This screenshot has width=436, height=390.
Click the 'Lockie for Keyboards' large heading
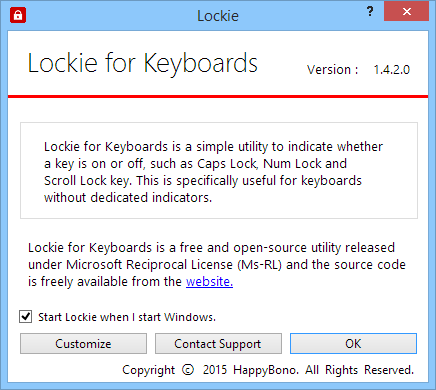pyautogui.click(x=143, y=63)
